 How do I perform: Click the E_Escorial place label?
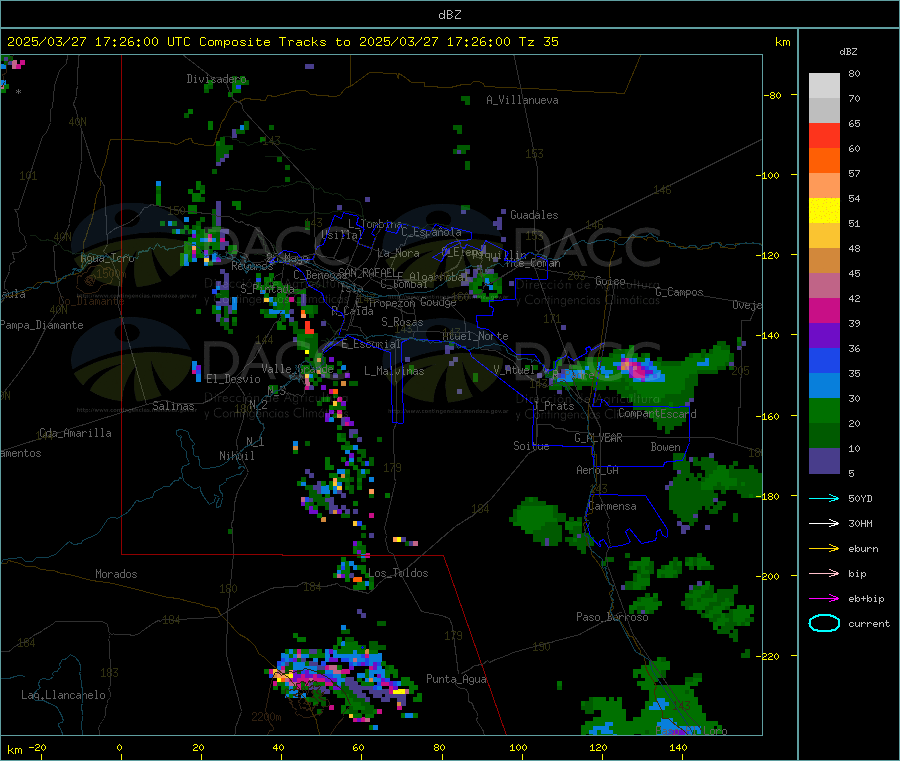click(370, 344)
